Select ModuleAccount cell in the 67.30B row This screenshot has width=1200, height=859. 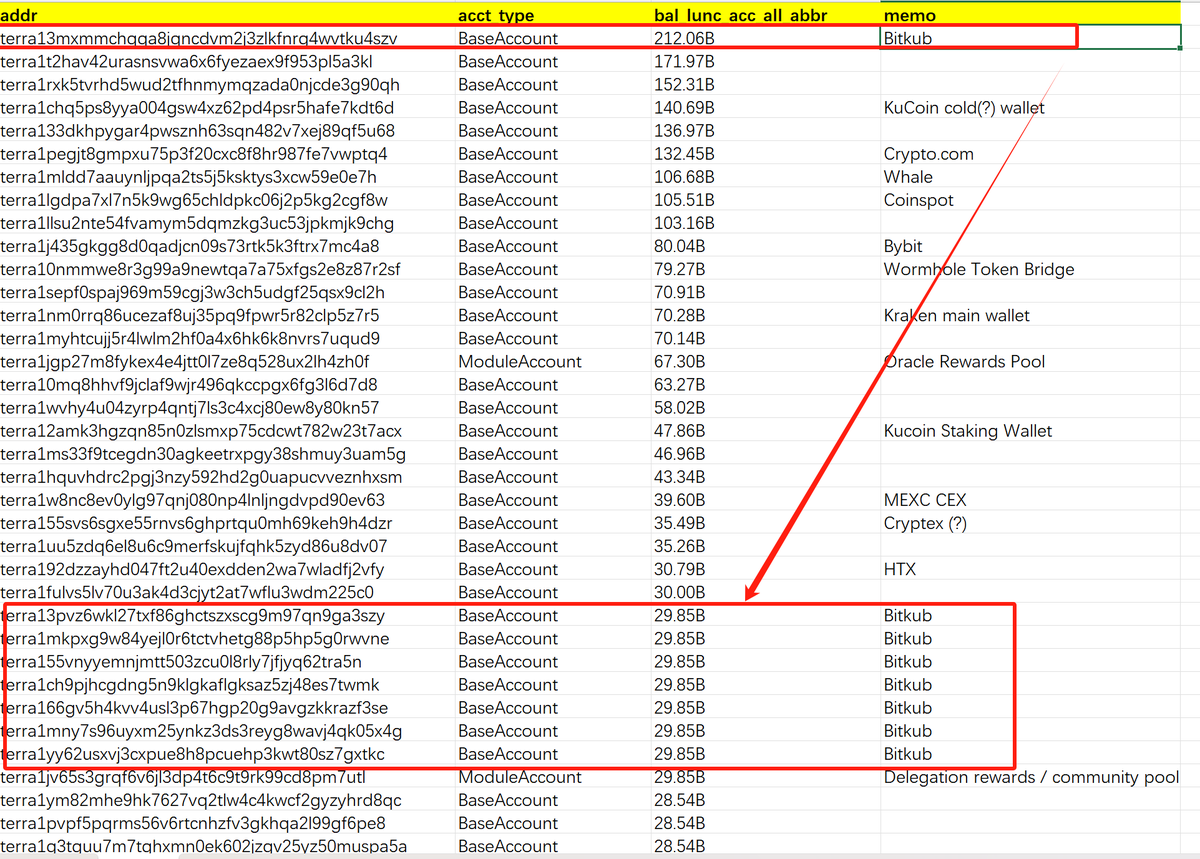click(553, 361)
